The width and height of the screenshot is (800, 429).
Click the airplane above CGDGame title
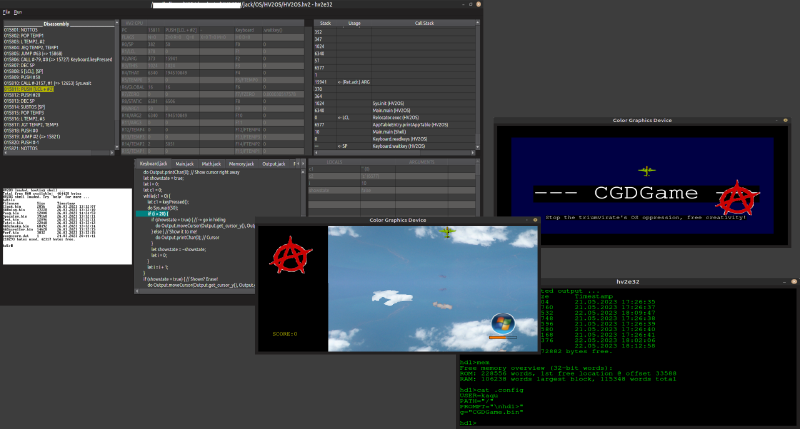coord(648,171)
